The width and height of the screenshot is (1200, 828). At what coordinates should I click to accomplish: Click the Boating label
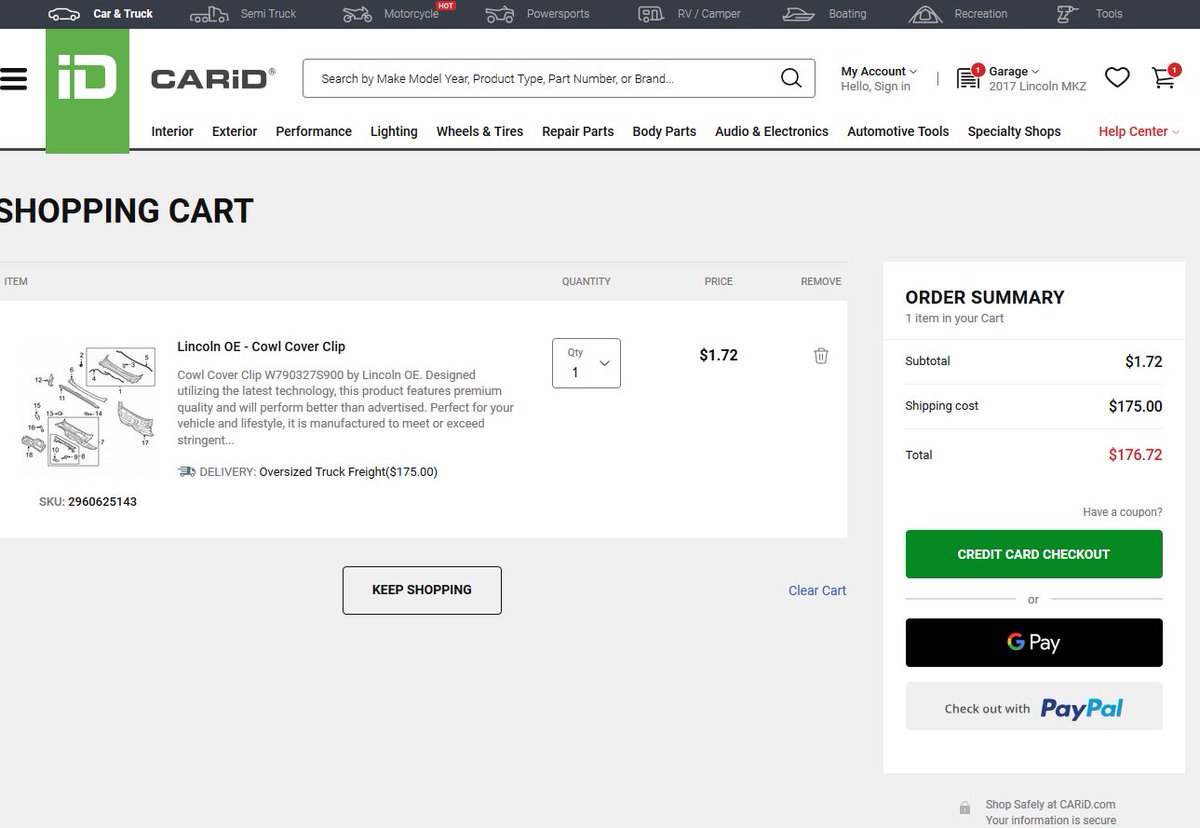coord(847,14)
